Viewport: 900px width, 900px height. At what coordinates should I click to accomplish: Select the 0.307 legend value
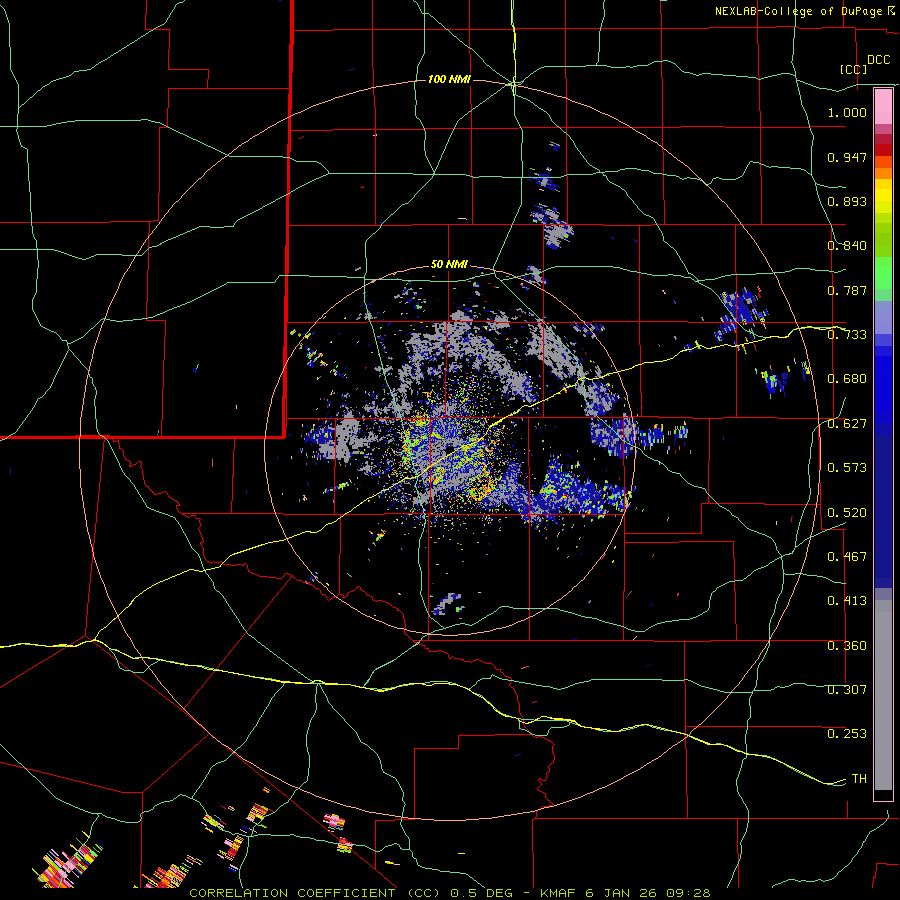847,690
